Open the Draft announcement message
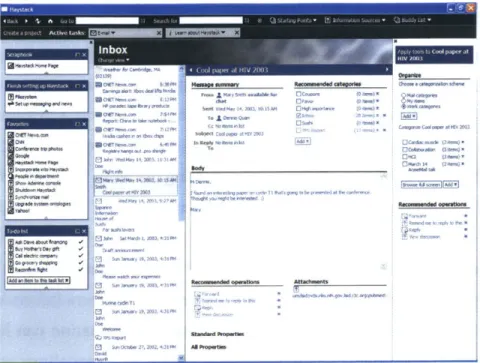The height and width of the screenshot is (363, 480). (x=123, y=250)
